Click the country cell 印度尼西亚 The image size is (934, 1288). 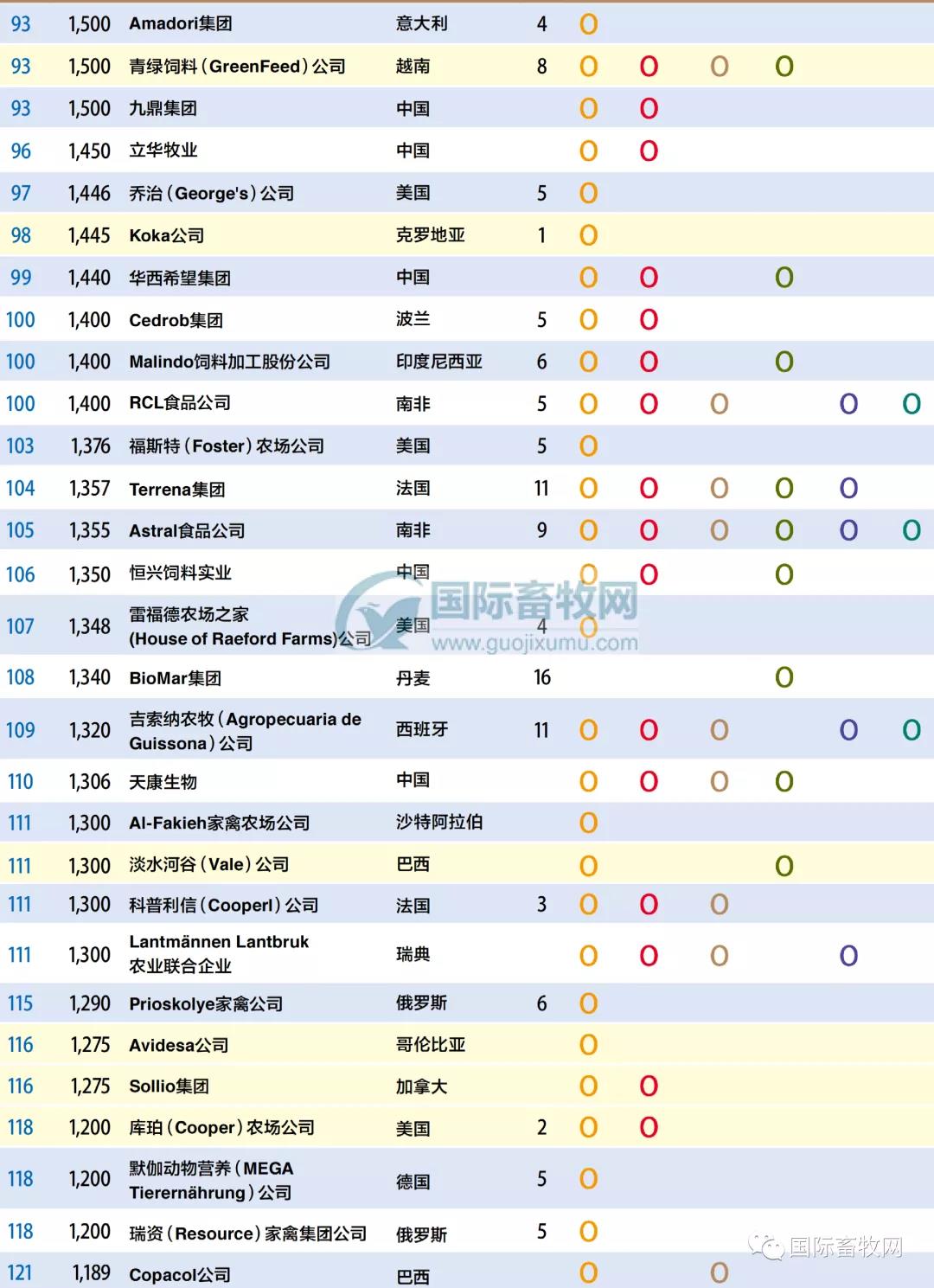(439, 362)
